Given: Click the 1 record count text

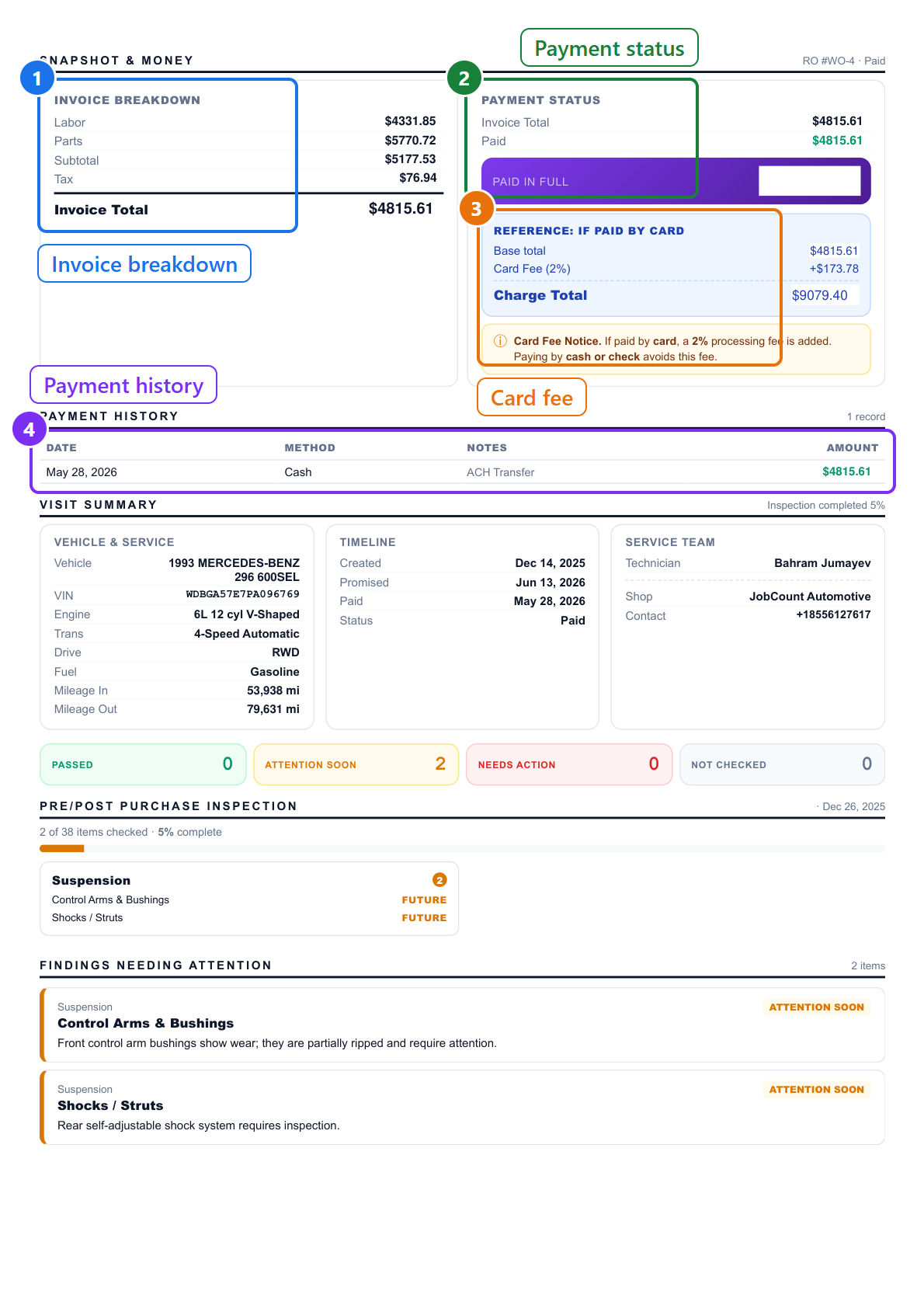Looking at the screenshot, I should [866, 416].
